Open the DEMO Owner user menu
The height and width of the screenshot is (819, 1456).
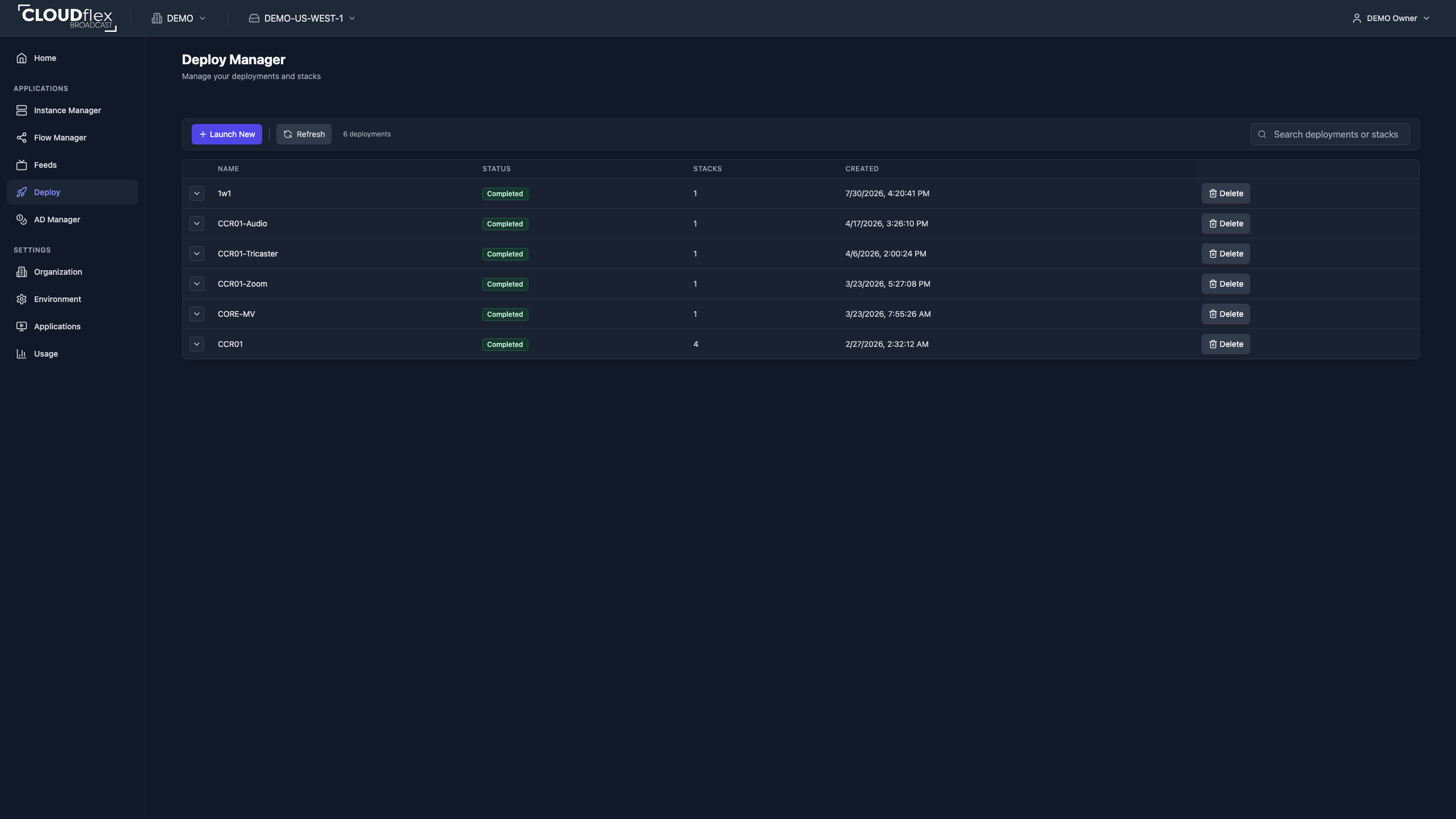click(1391, 18)
